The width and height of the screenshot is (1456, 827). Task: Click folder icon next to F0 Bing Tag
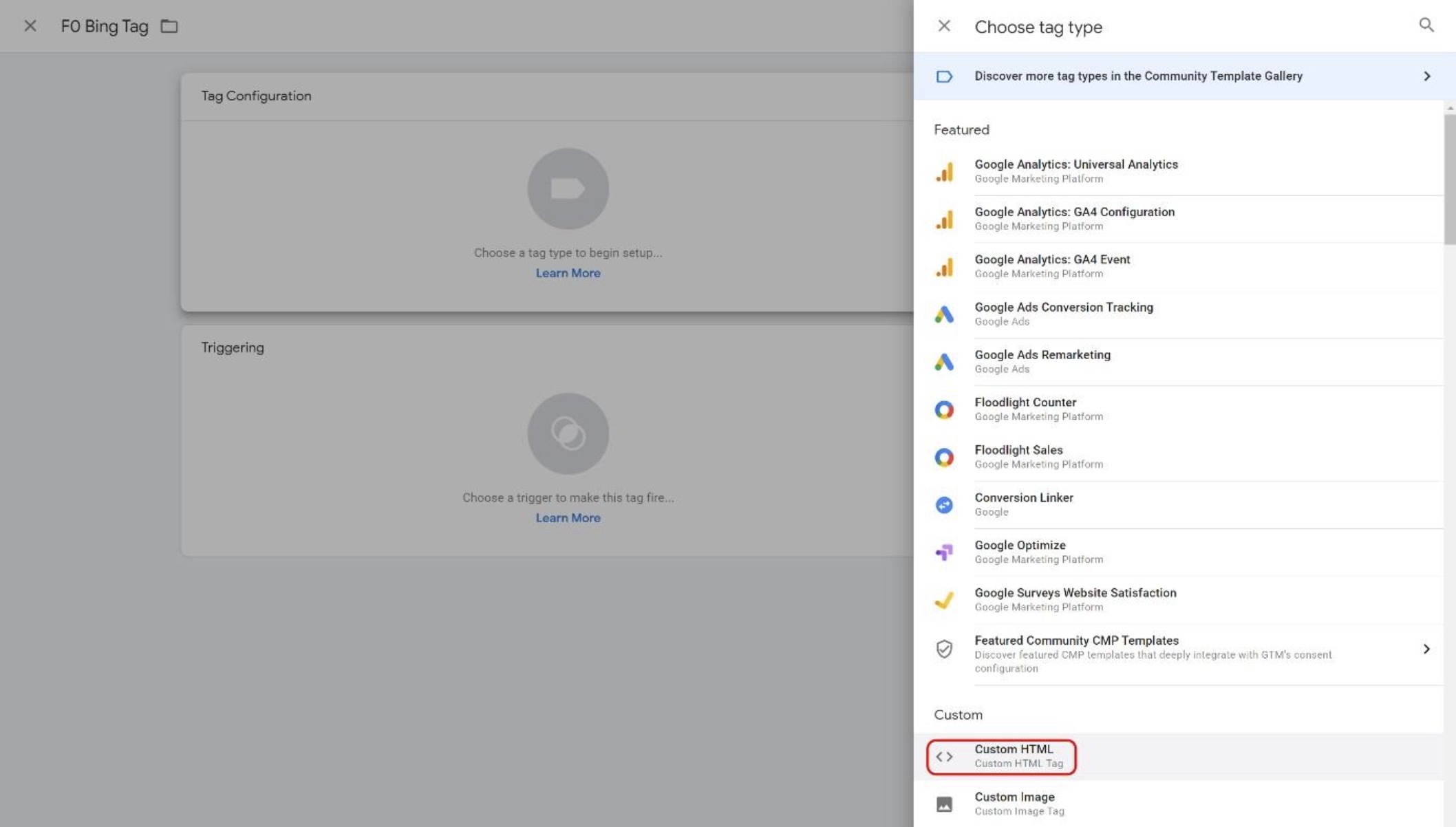[169, 25]
